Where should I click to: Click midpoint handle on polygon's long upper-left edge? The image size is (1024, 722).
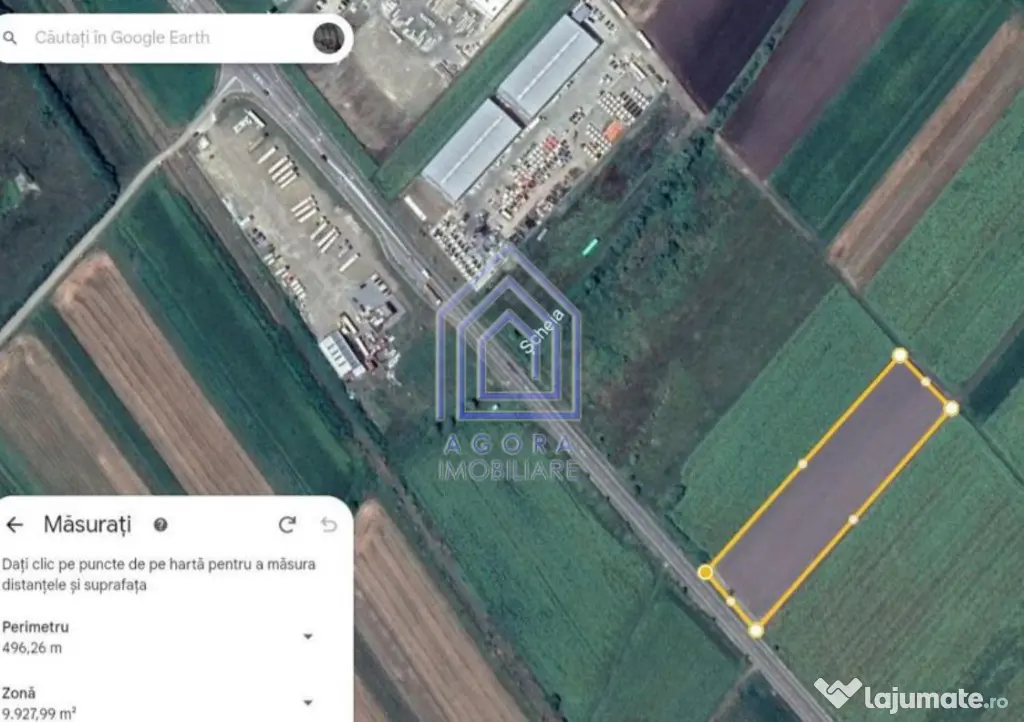(x=802, y=464)
